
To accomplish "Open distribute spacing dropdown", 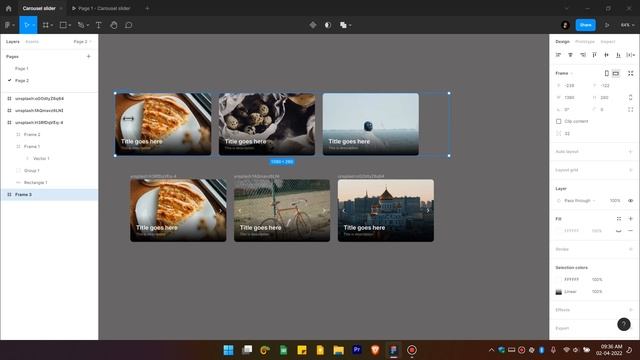I will (631, 55).
